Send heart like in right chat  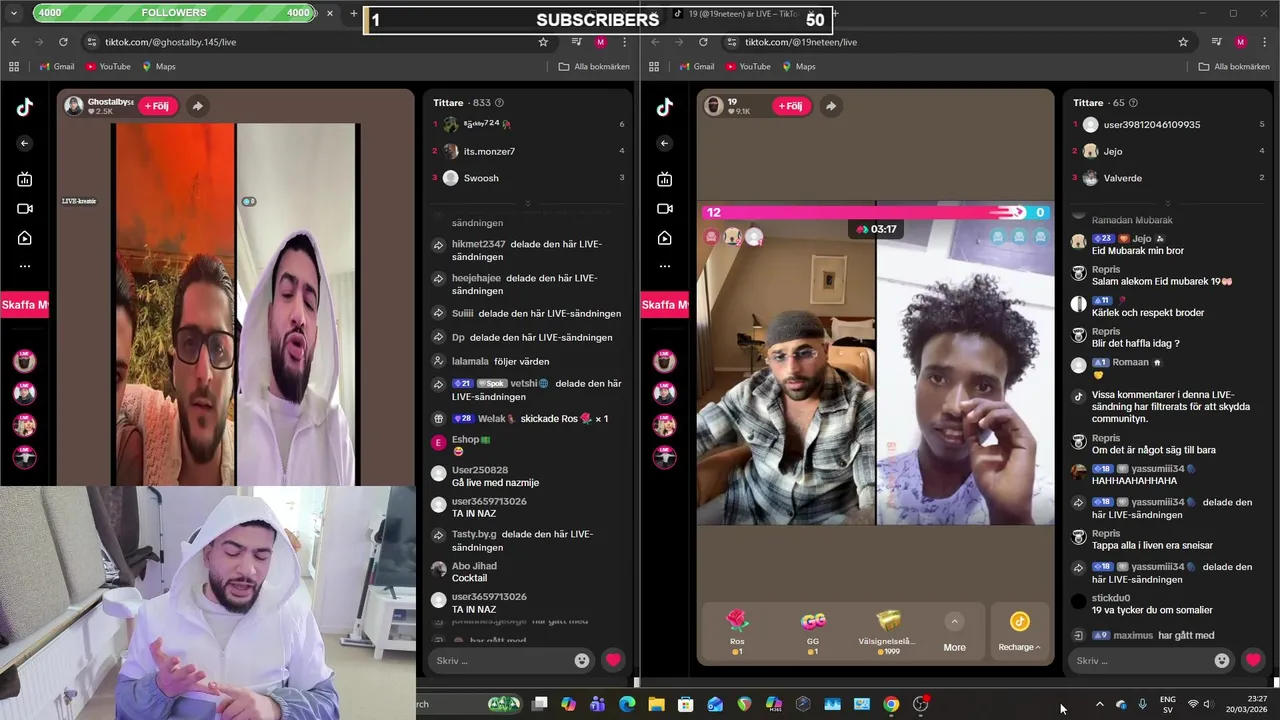click(x=1253, y=660)
